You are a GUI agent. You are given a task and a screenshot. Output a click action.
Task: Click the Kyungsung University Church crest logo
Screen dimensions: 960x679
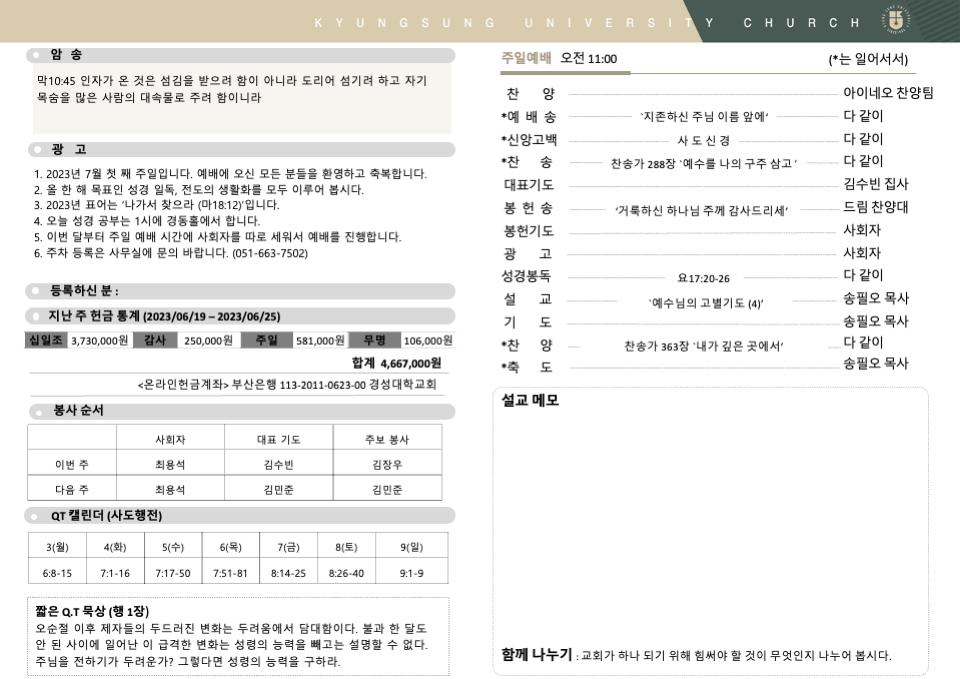click(896, 19)
